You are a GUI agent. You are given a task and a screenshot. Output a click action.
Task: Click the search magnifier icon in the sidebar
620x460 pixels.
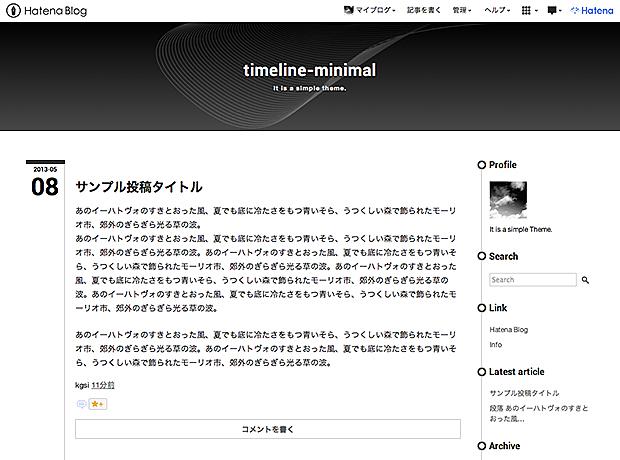(585, 280)
